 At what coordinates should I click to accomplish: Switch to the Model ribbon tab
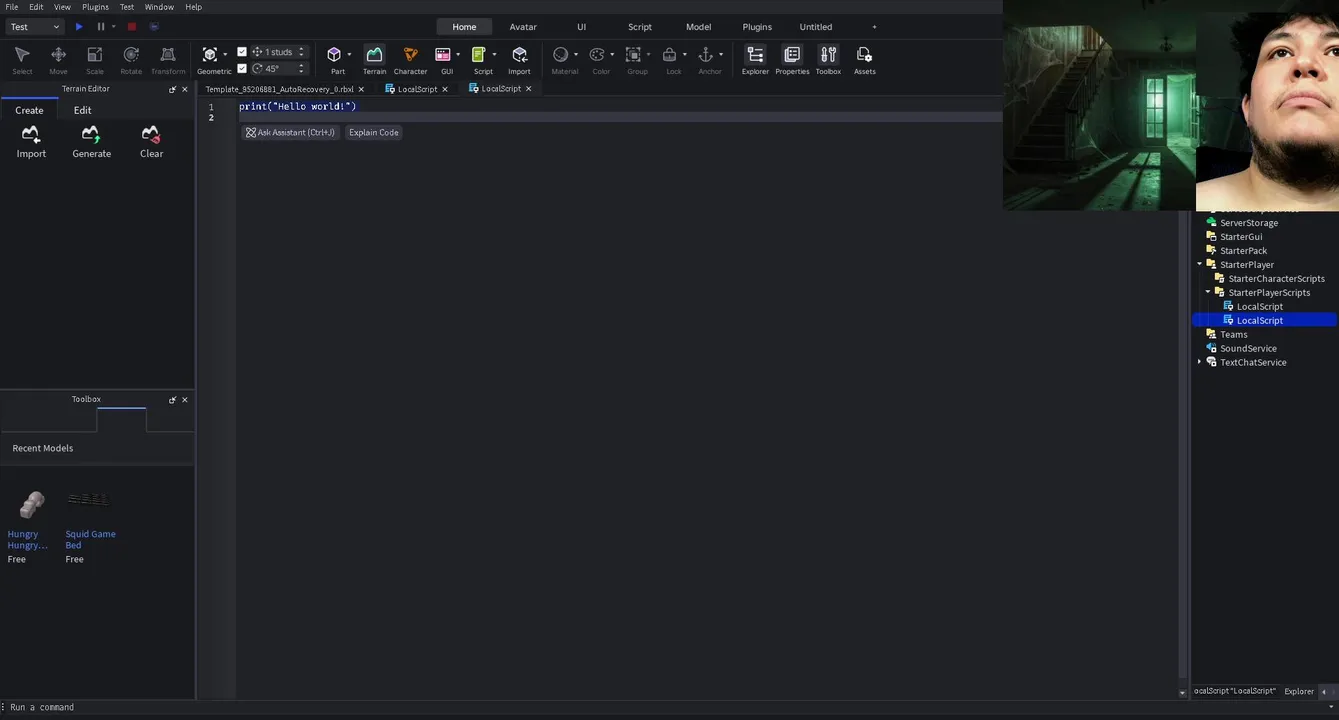click(x=698, y=27)
